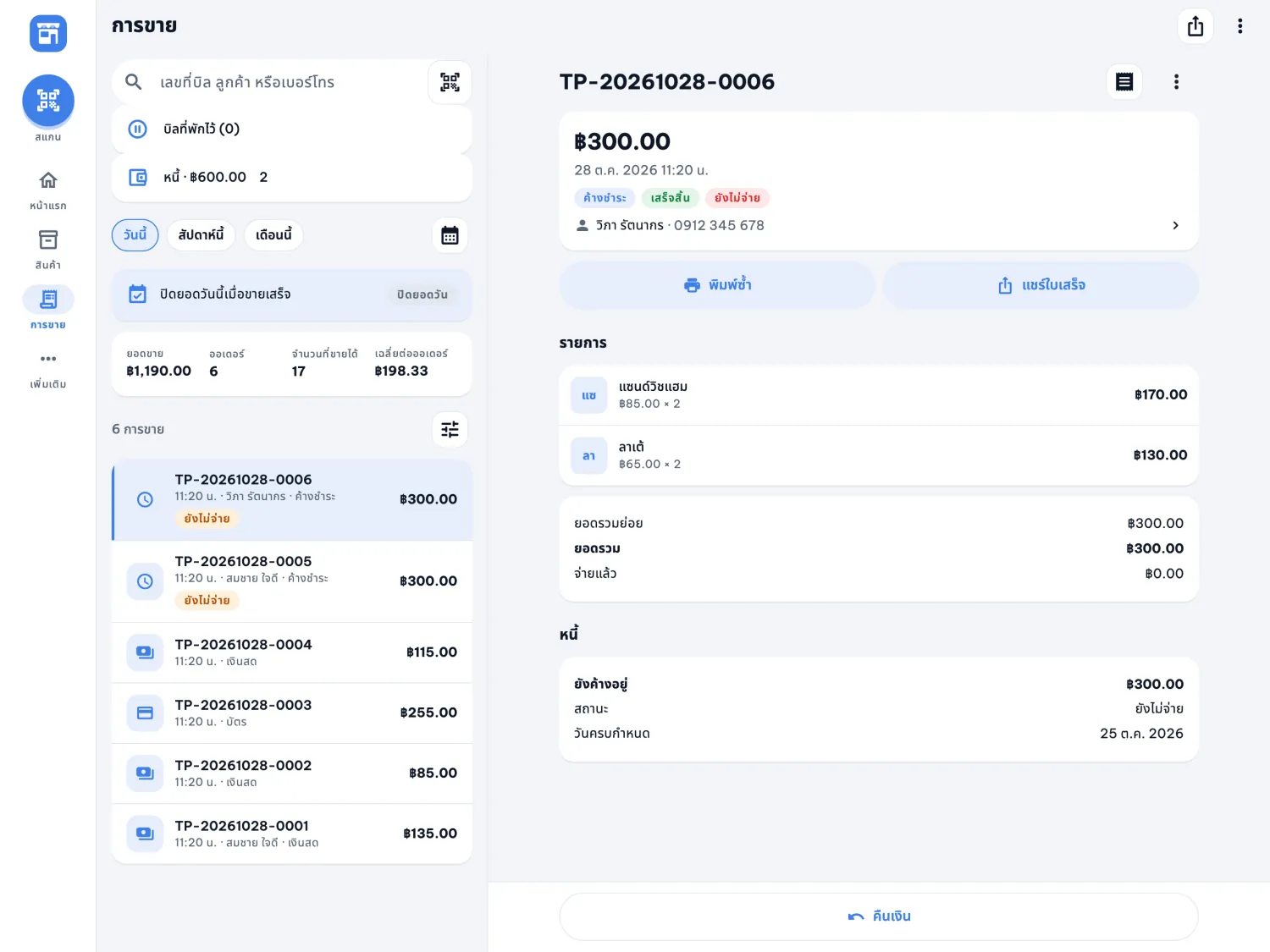
Task: Open the Scan QR button in sidebar
Action: pyautogui.click(x=48, y=101)
